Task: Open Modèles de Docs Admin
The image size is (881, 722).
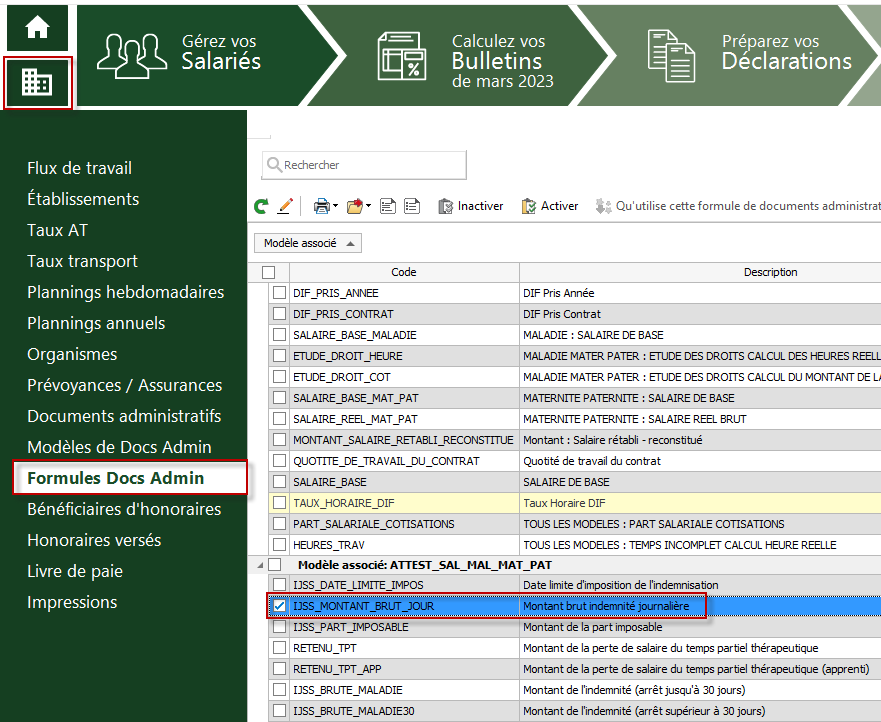Action: click(x=120, y=447)
